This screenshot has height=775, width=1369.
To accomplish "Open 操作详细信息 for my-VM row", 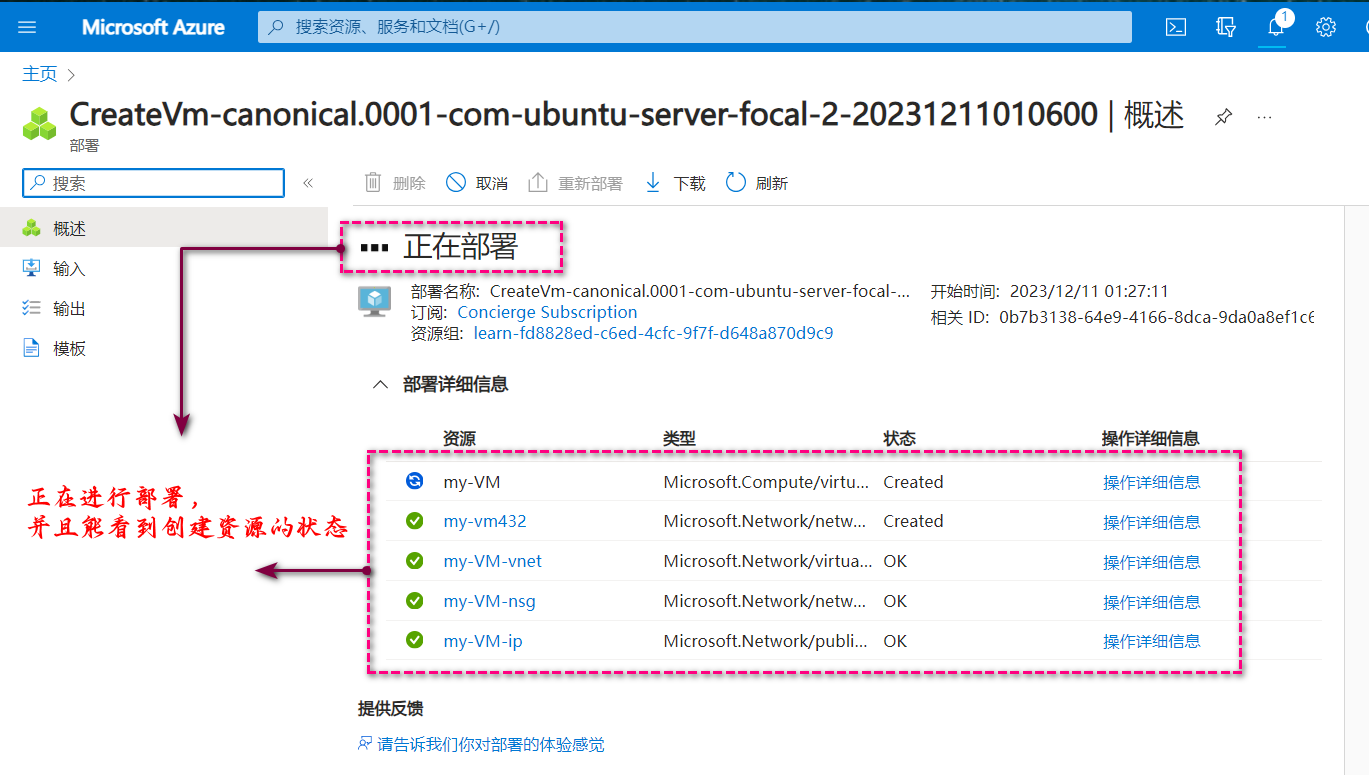I will (x=1152, y=482).
